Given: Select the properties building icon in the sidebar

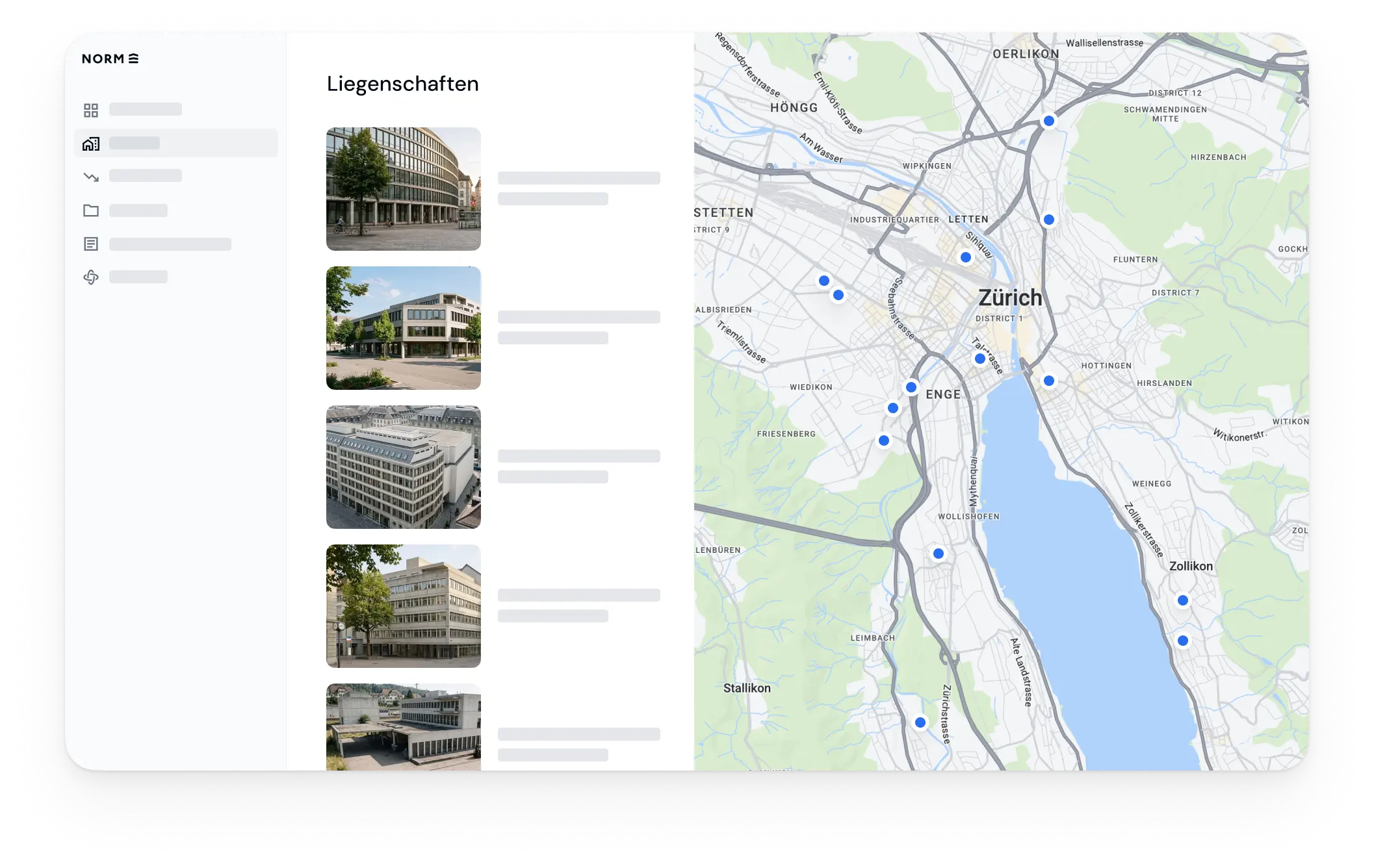Looking at the screenshot, I should click(x=91, y=144).
